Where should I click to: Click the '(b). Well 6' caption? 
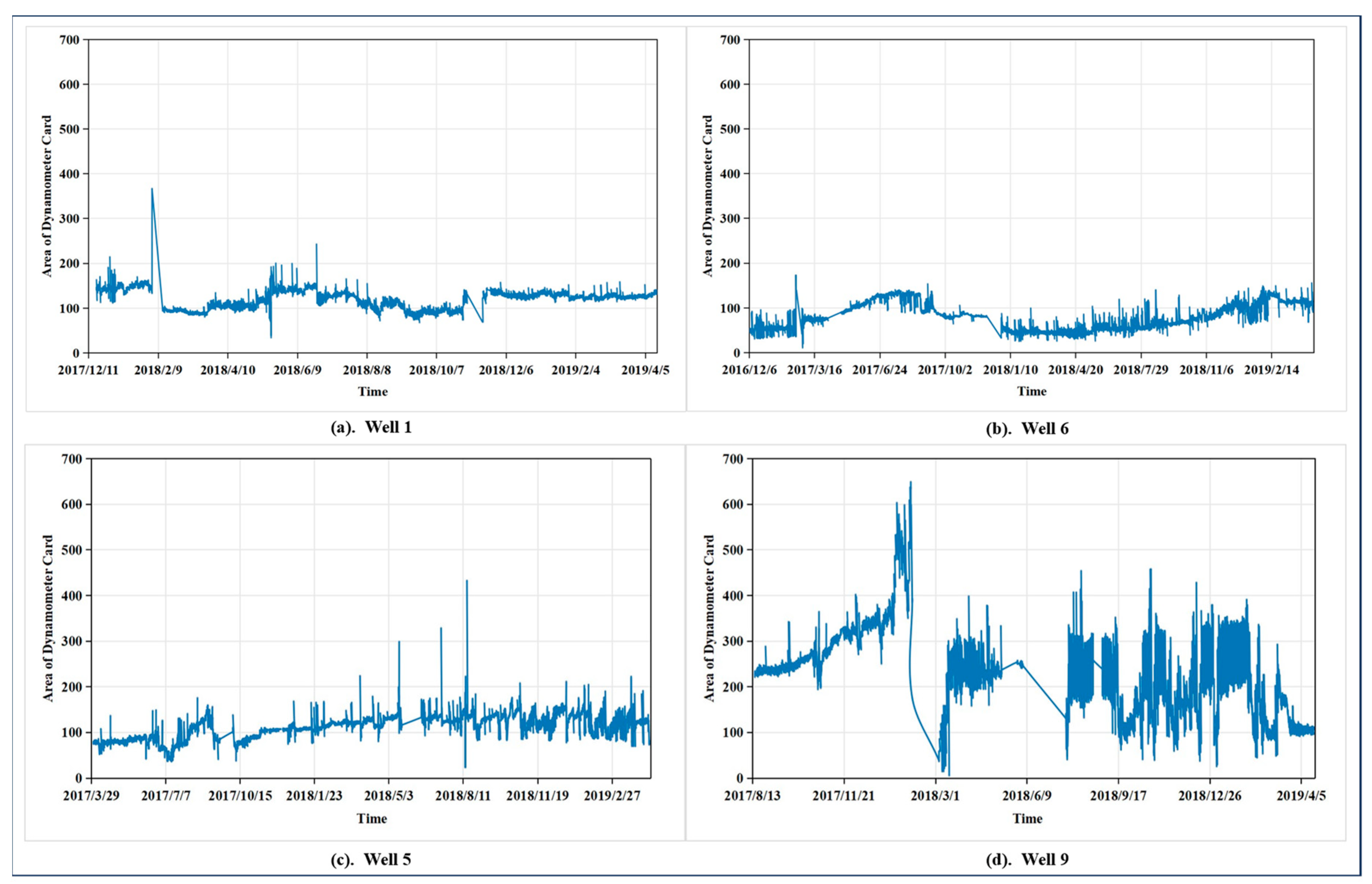tap(1027, 429)
